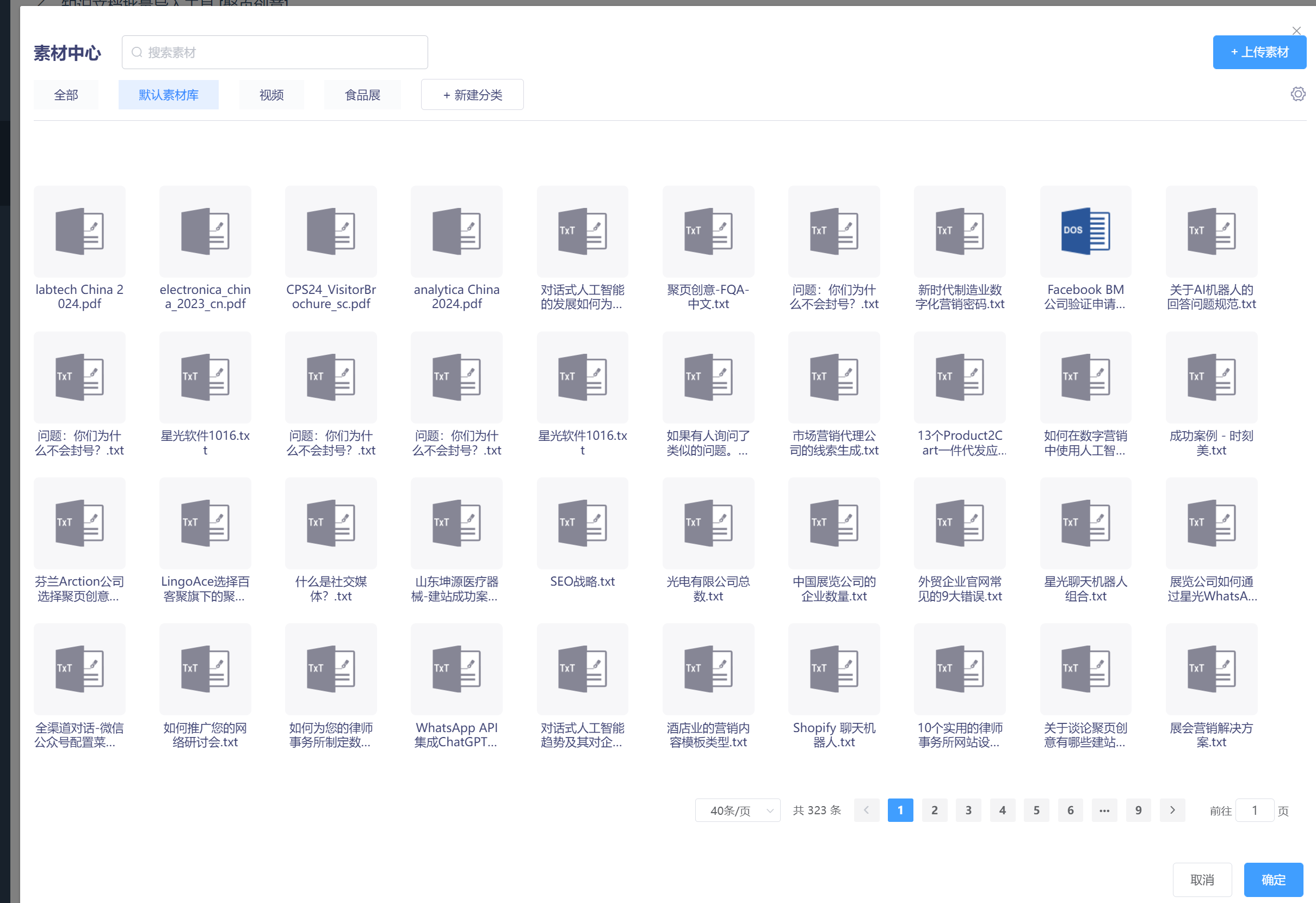Choose the analytica China 2024.pdf icon
This screenshot has height=903, width=1316.
[x=456, y=231]
